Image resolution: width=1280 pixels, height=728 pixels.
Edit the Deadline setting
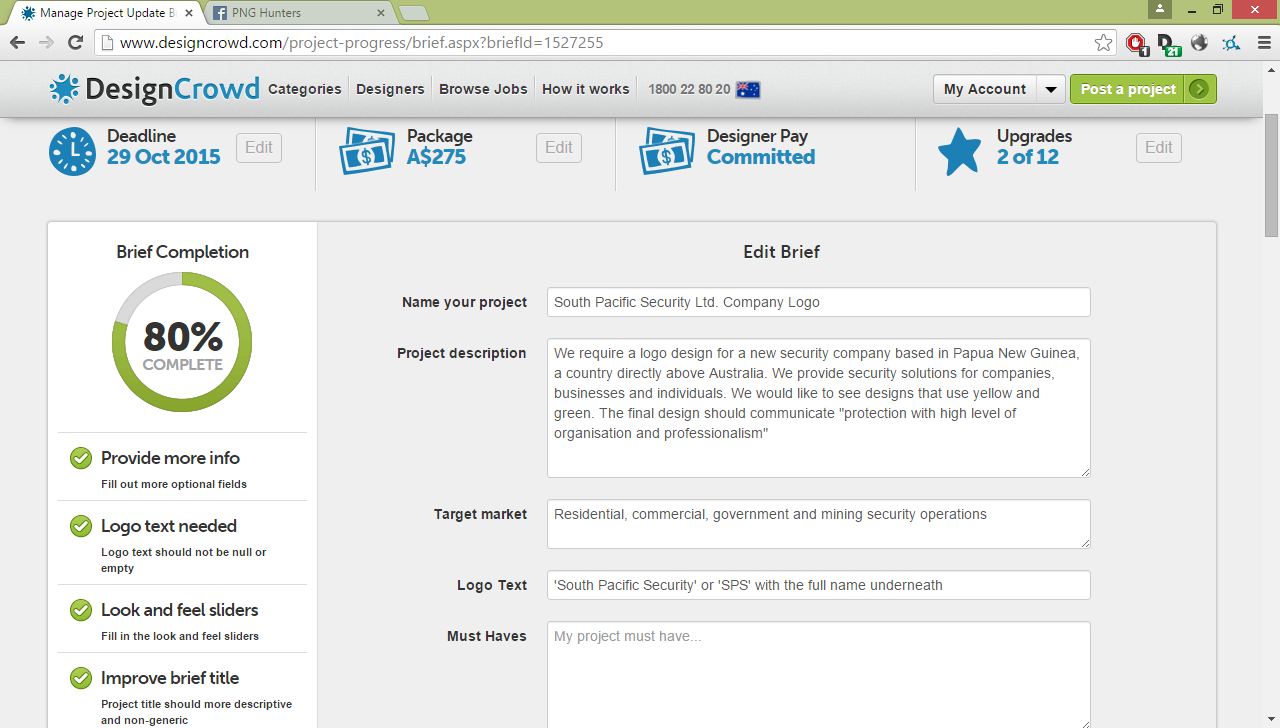(x=259, y=148)
